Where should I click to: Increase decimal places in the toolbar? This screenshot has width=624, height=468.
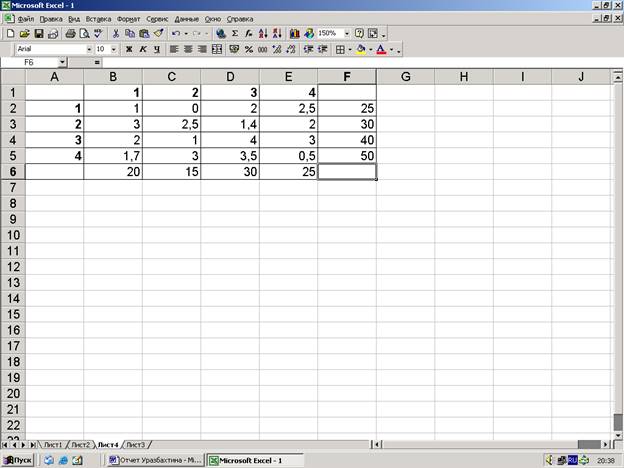coord(277,49)
